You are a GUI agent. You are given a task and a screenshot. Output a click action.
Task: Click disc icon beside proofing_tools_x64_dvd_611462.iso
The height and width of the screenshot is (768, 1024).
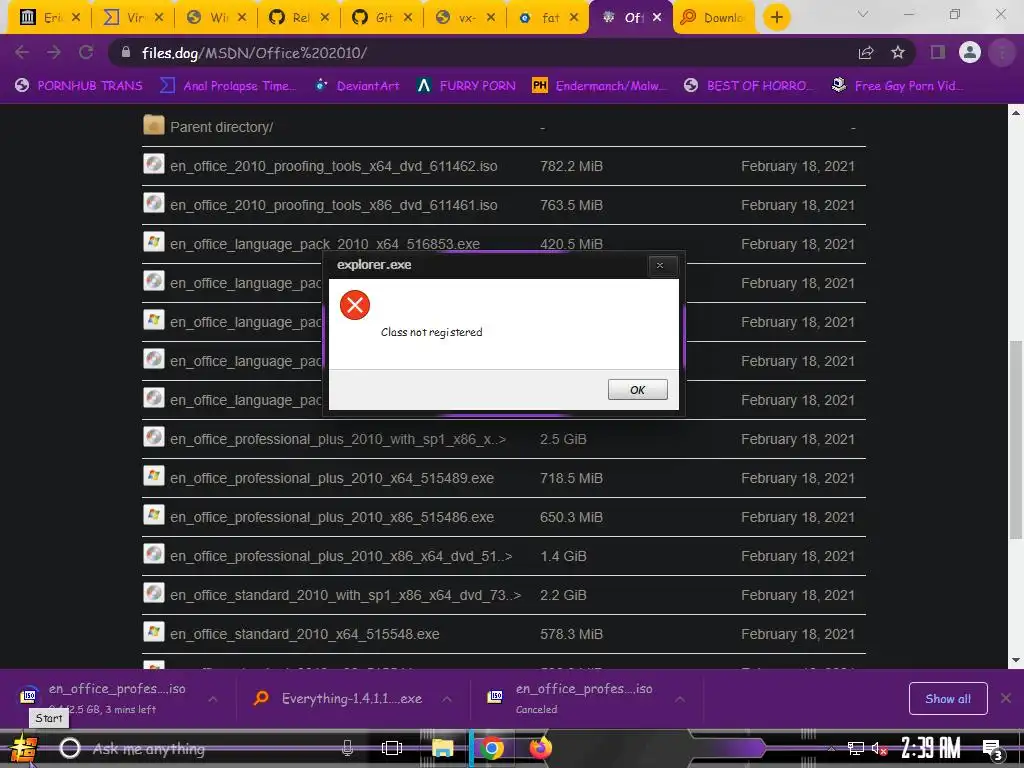pos(153,164)
